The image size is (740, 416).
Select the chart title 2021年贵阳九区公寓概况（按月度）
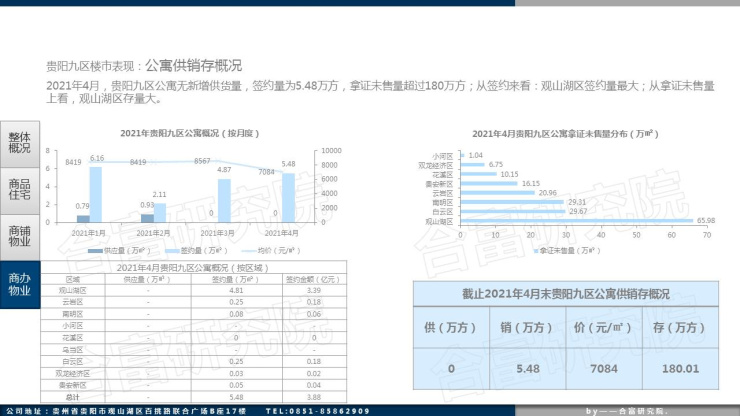coord(189,134)
